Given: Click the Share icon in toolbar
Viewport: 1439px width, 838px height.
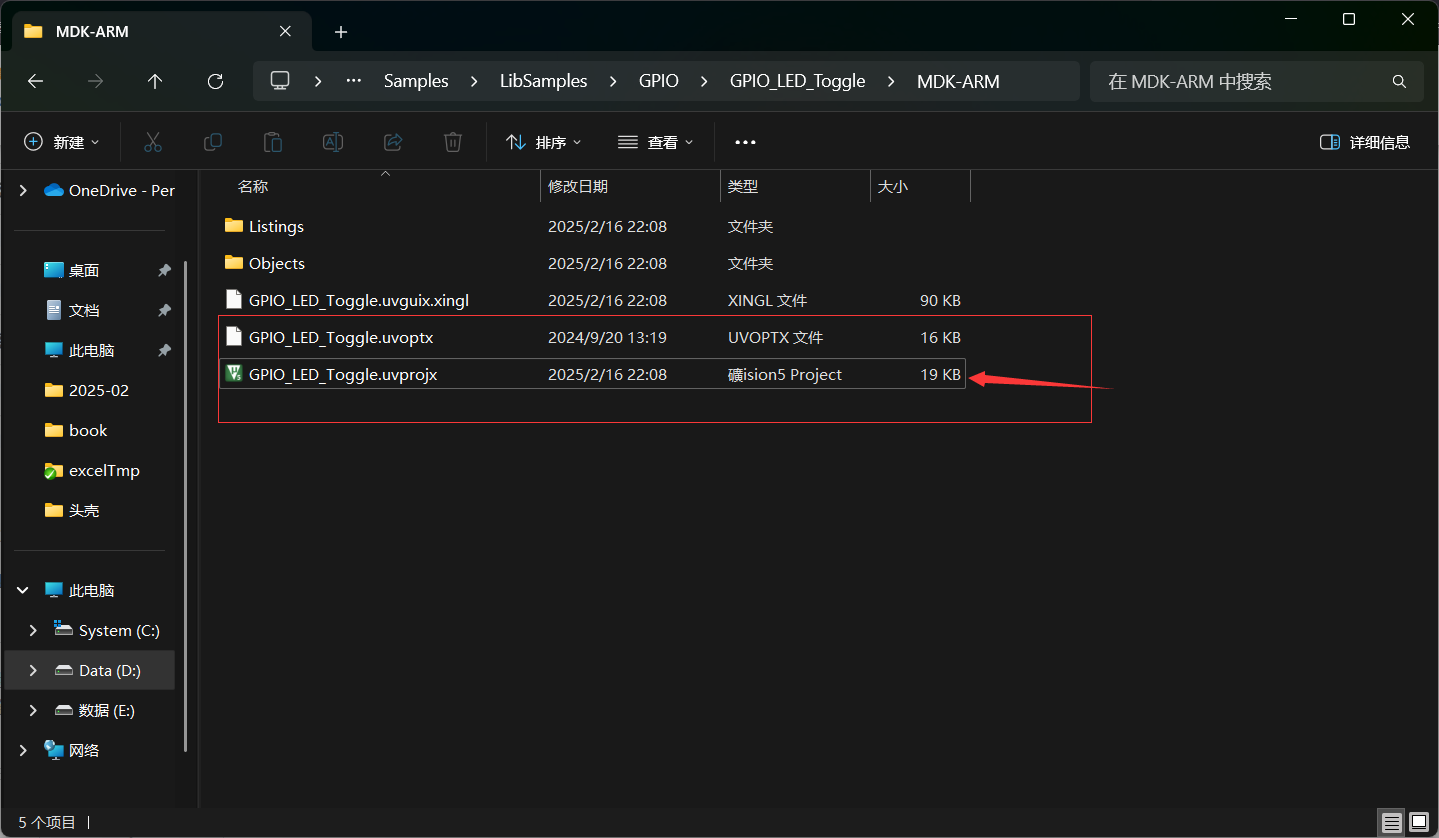Looking at the screenshot, I should pyautogui.click(x=393, y=142).
